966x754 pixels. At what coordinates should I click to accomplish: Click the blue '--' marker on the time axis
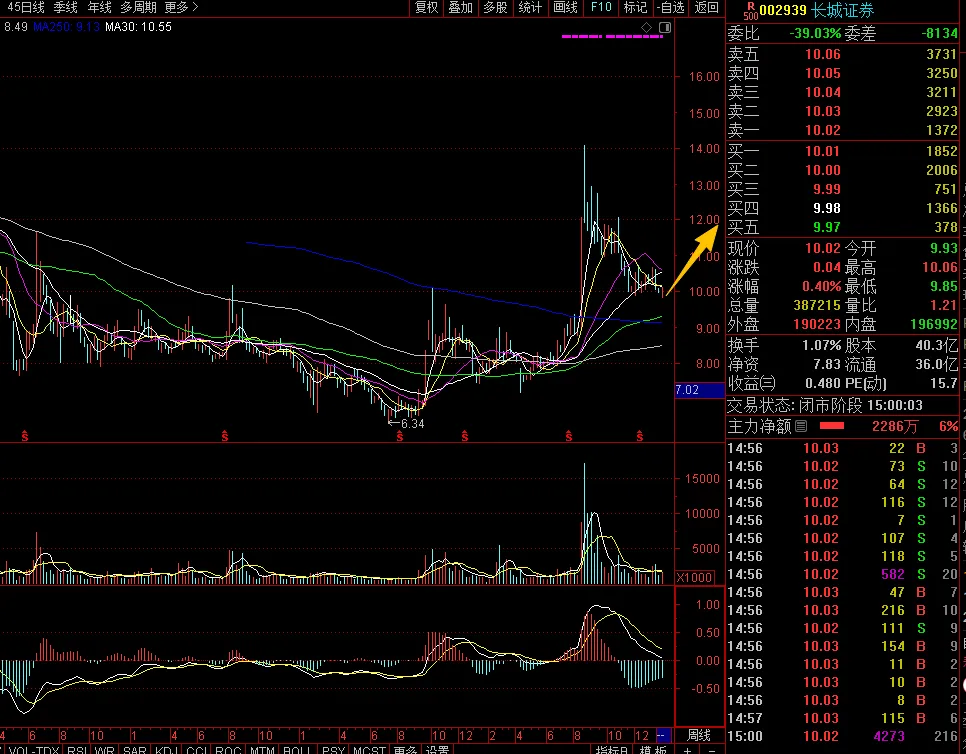click(x=662, y=736)
